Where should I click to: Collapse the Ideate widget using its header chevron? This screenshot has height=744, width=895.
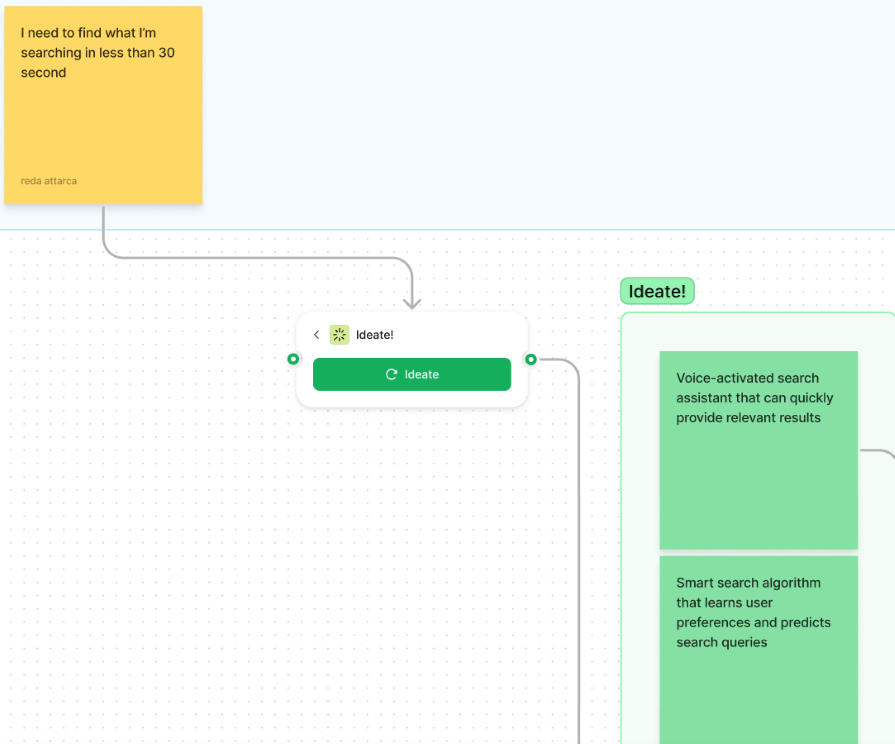317,335
